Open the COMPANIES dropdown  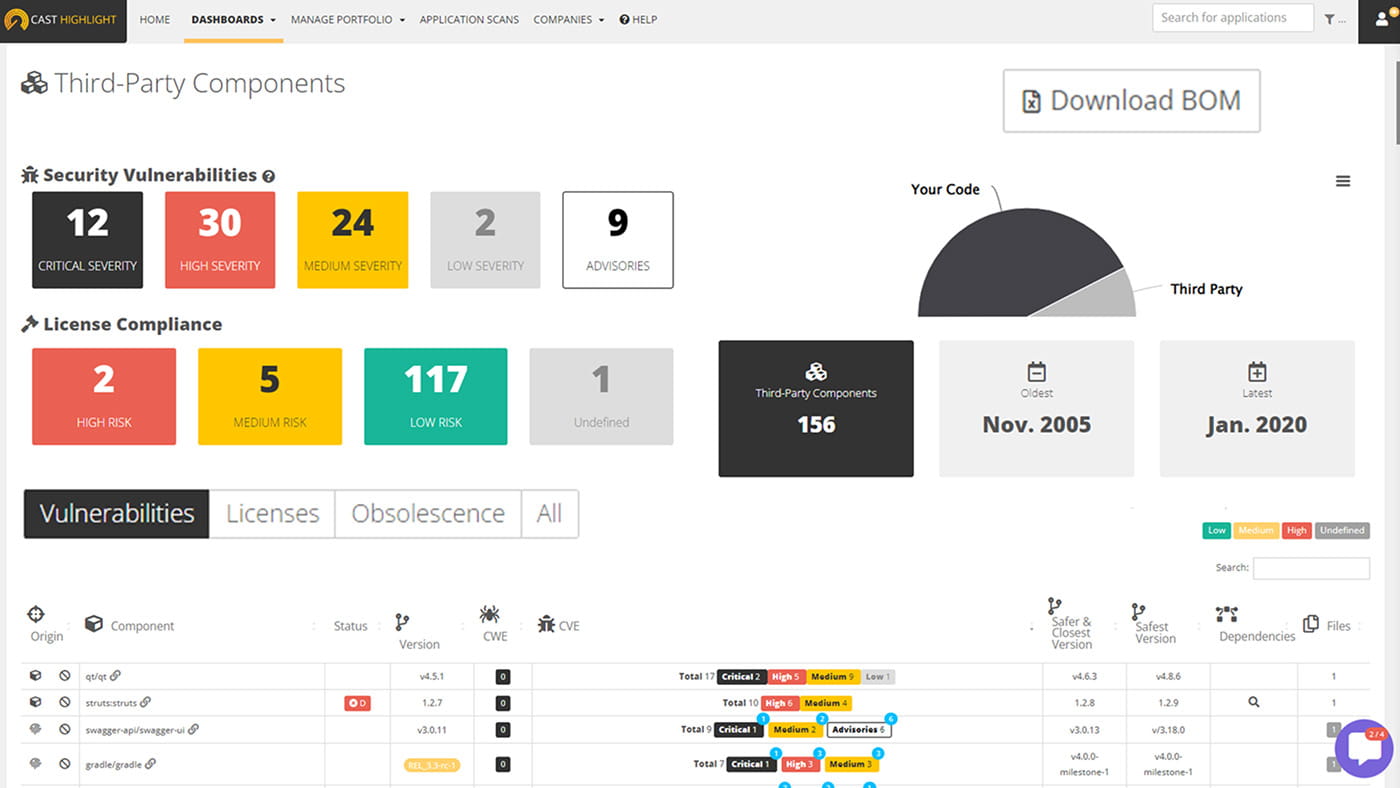(568, 19)
